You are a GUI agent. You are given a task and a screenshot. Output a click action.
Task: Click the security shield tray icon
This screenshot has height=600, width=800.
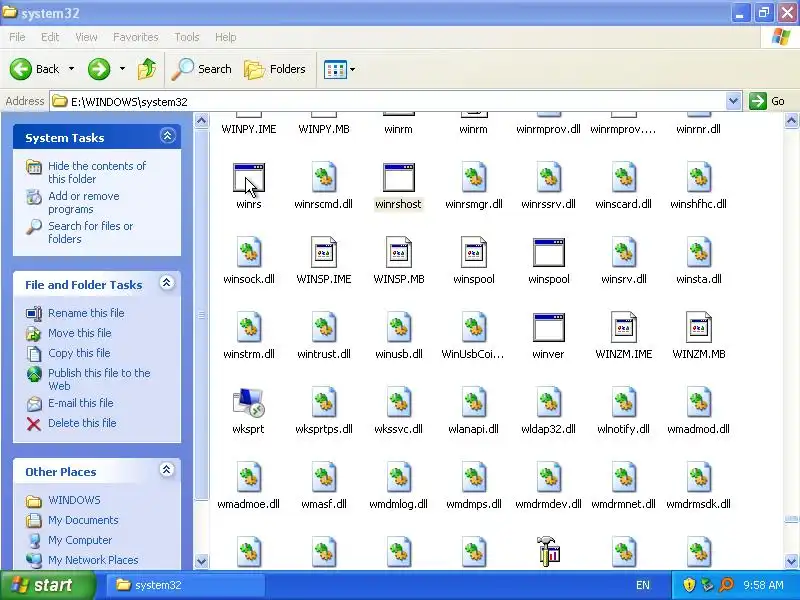(689, 585)
